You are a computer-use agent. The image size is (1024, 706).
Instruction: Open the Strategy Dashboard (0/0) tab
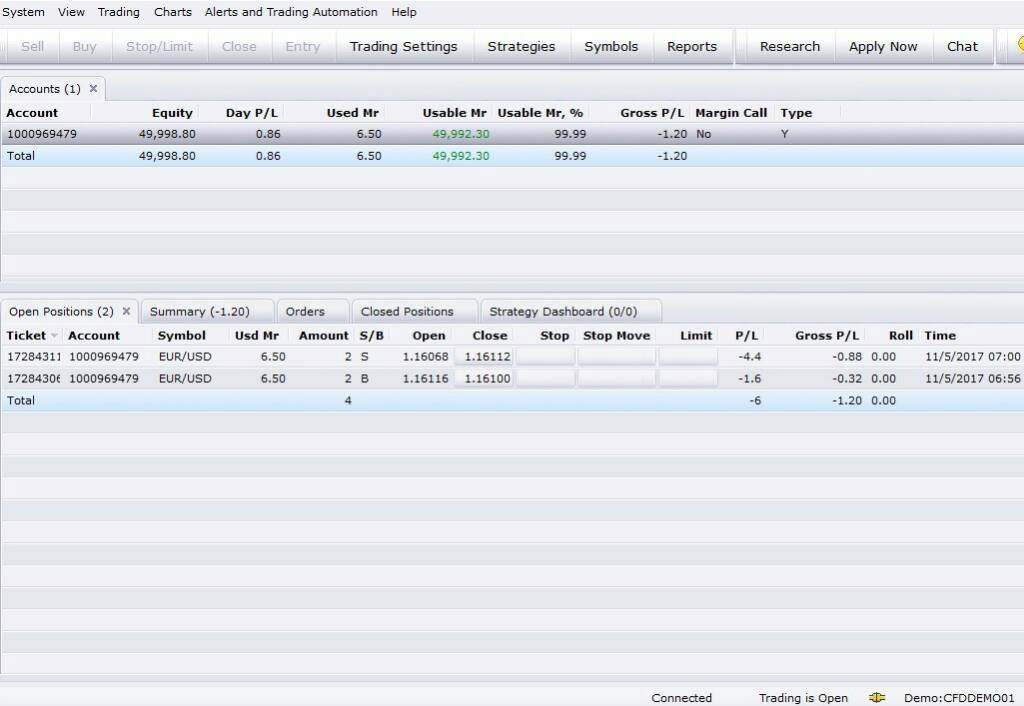562,311
